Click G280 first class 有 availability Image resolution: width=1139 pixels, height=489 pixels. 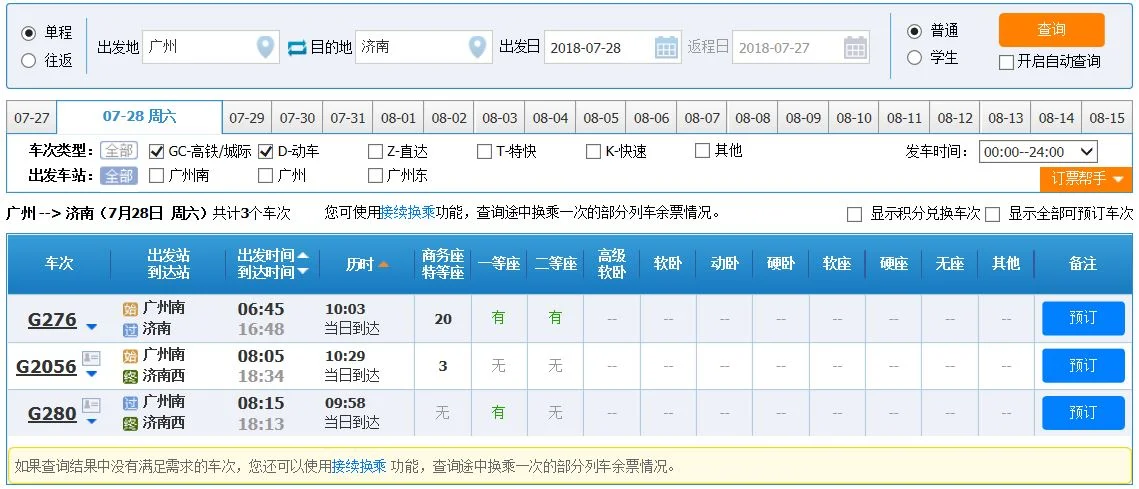pos(498,412)
